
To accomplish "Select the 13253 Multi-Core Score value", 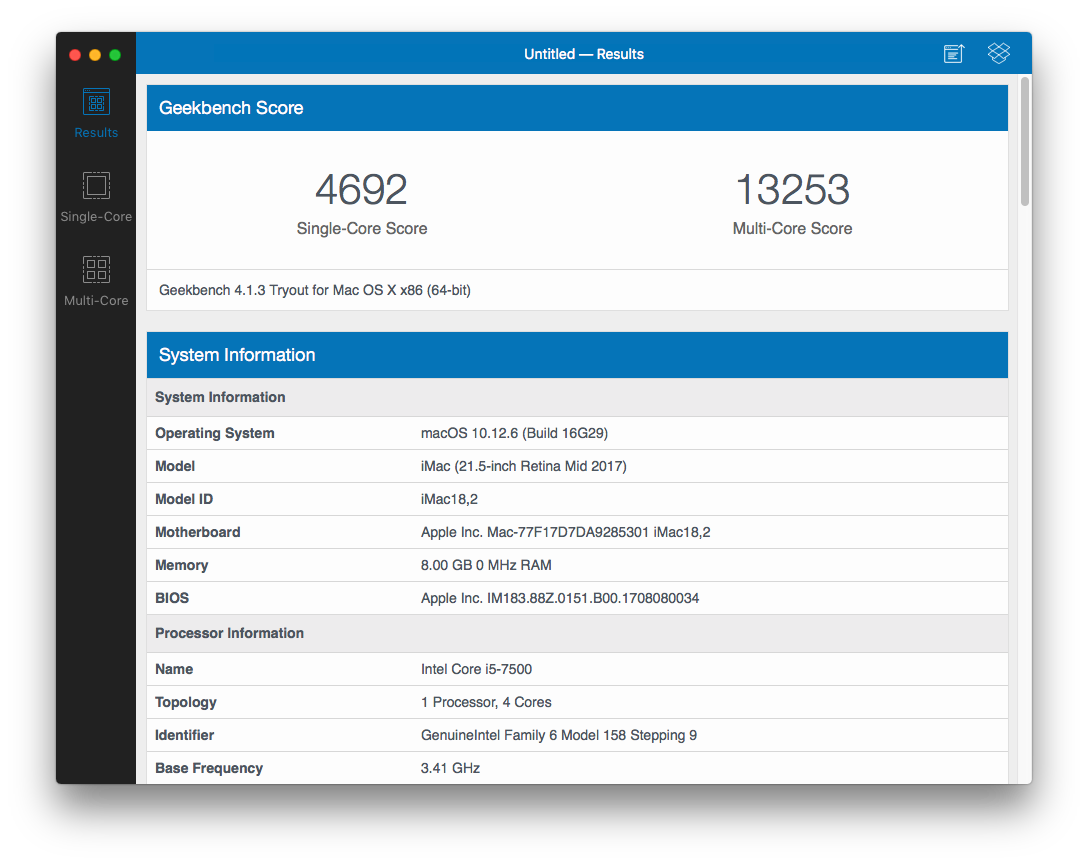I will (x=792, y=190).
